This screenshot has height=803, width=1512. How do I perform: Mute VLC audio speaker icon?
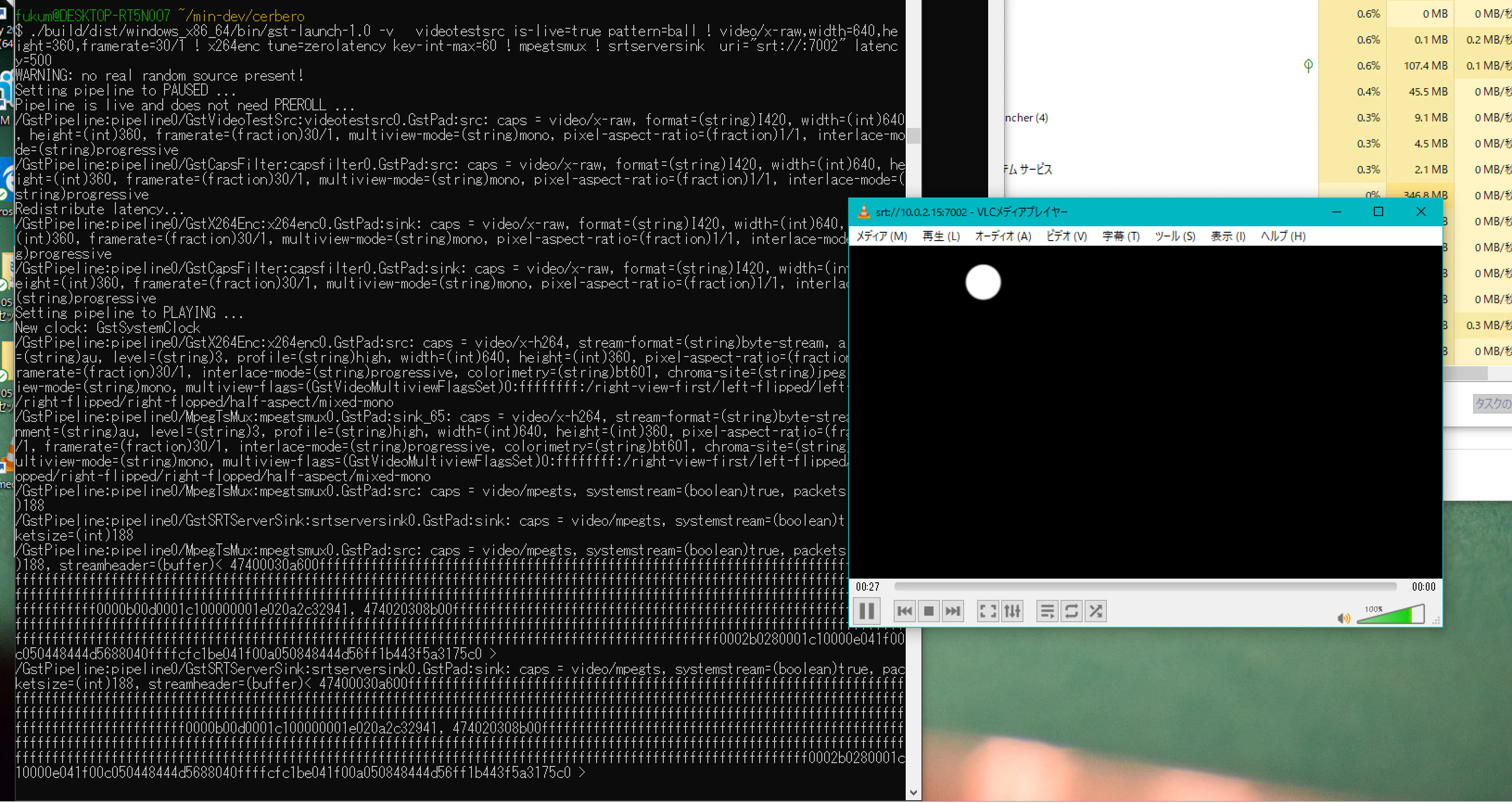(x=1343, y=618)
